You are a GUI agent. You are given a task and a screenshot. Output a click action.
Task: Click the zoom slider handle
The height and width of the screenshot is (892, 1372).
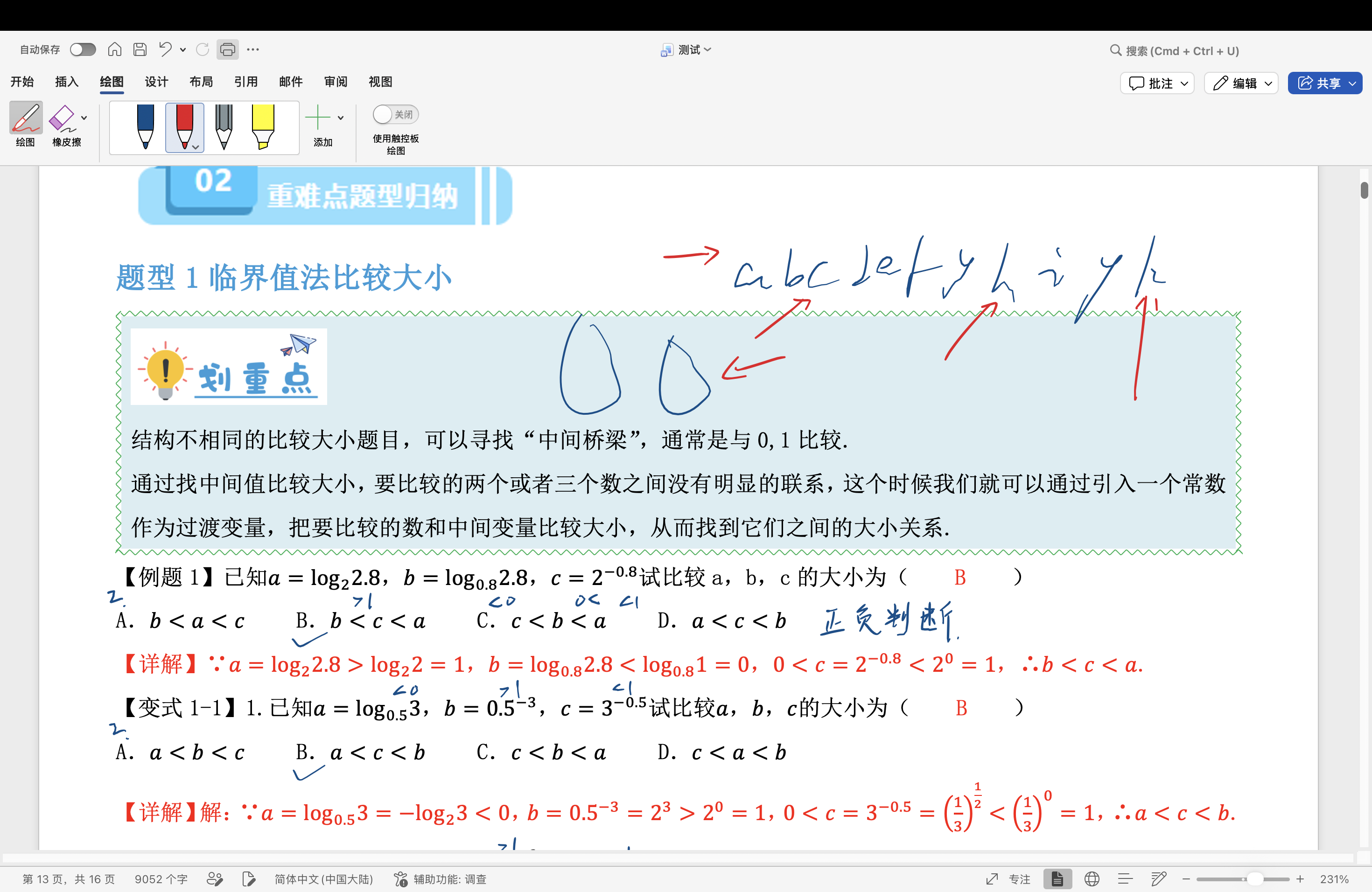click(x=1254, y=879)
